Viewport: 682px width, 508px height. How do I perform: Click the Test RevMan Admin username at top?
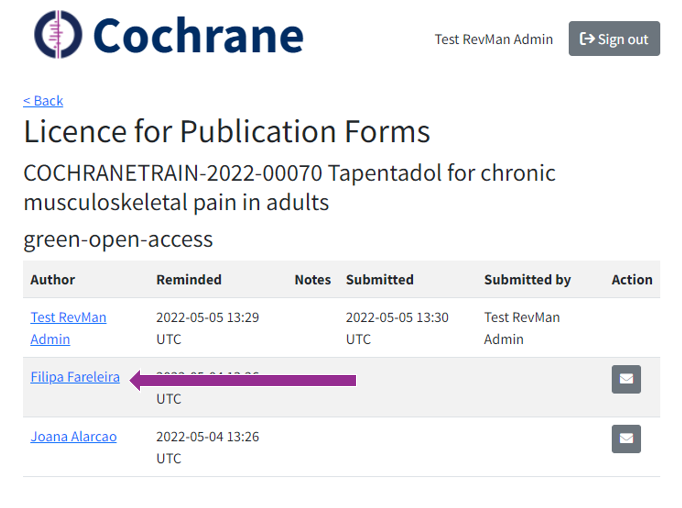[493, 39]
